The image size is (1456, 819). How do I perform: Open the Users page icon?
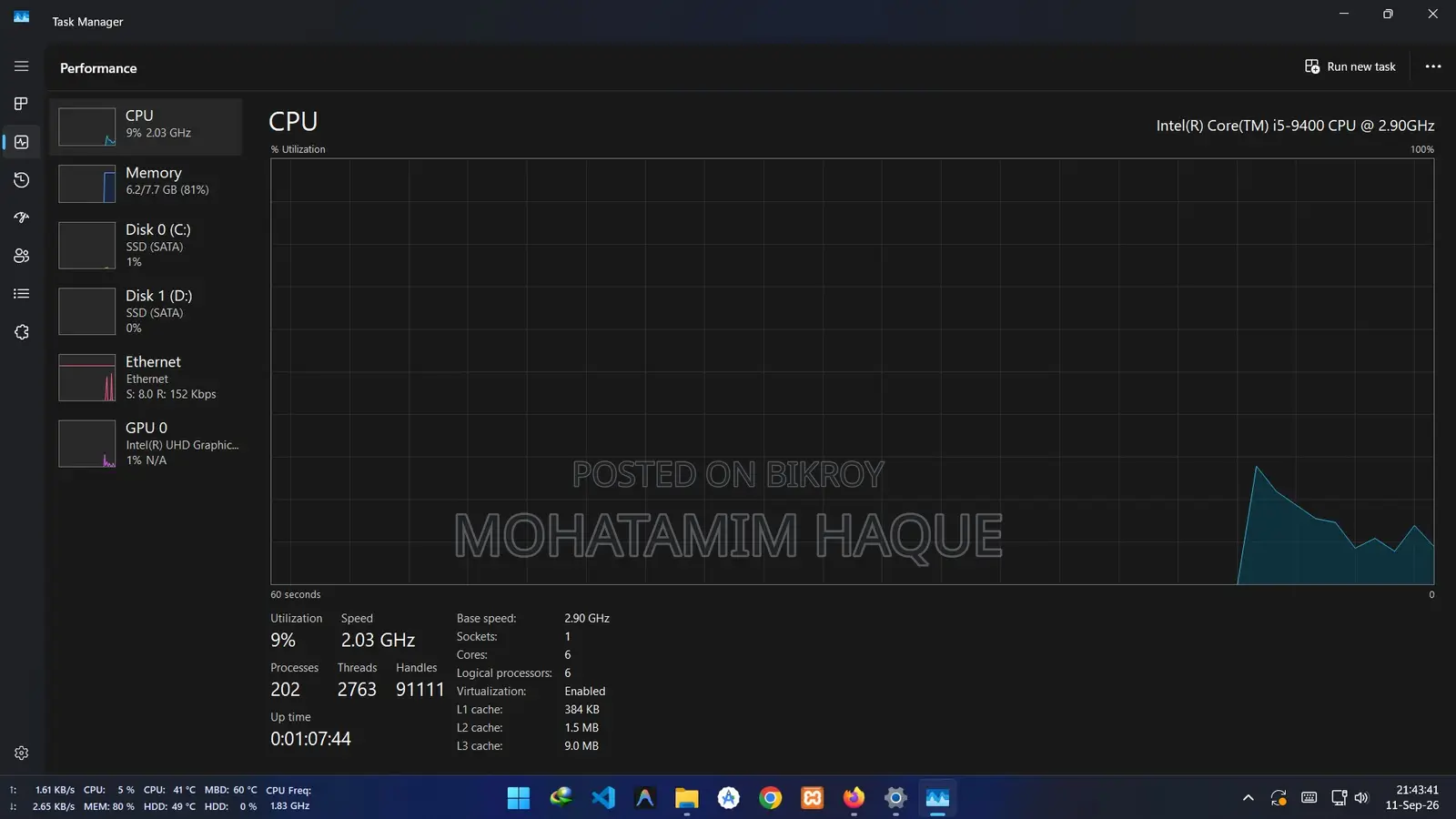click(x=21, y=256)
